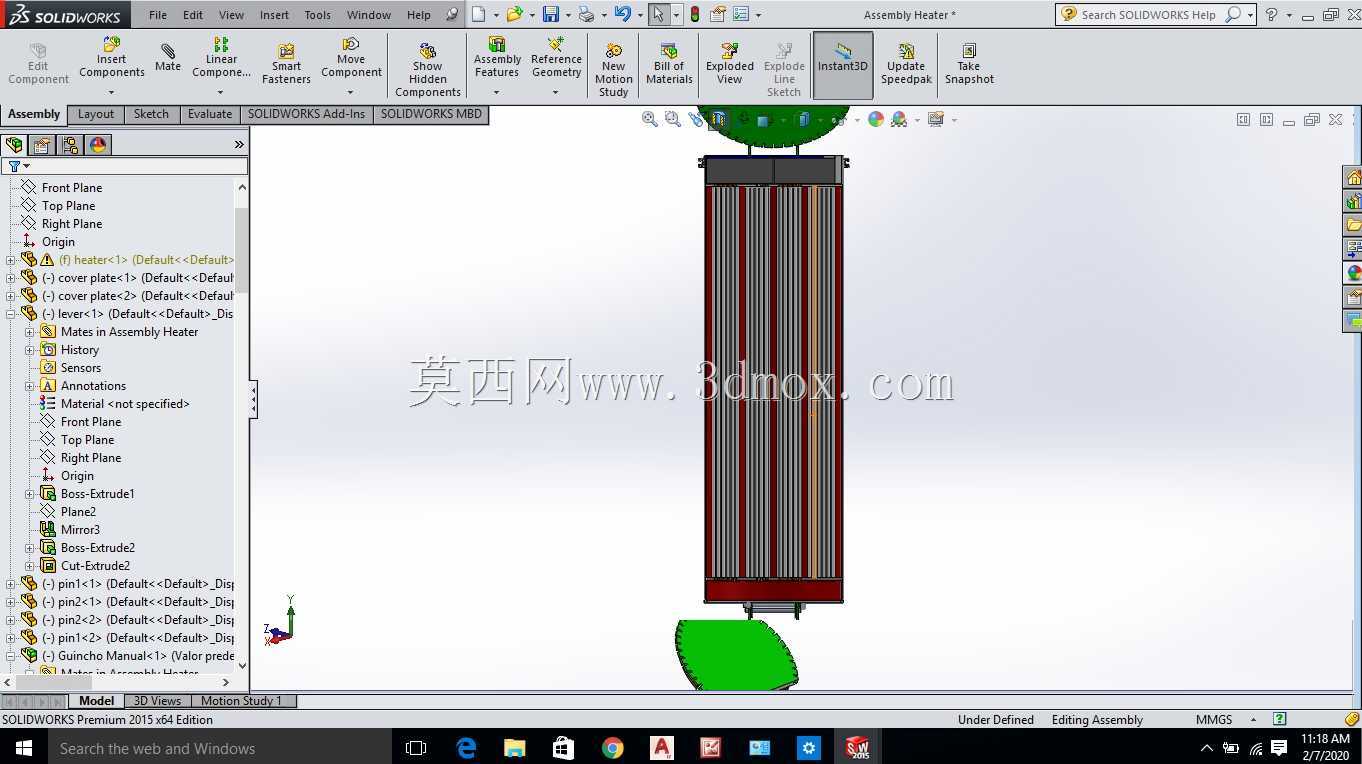Click Apply Scene icon in view toolbar

899,119
